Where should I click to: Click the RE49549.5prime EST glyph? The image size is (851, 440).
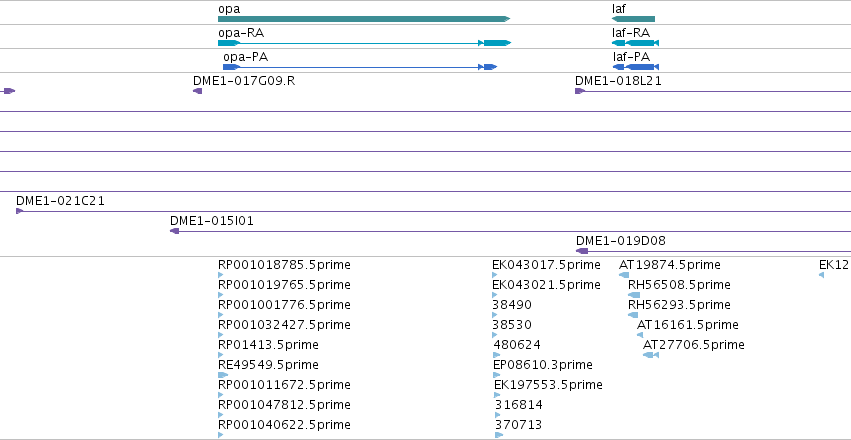(x=223, y=375)
